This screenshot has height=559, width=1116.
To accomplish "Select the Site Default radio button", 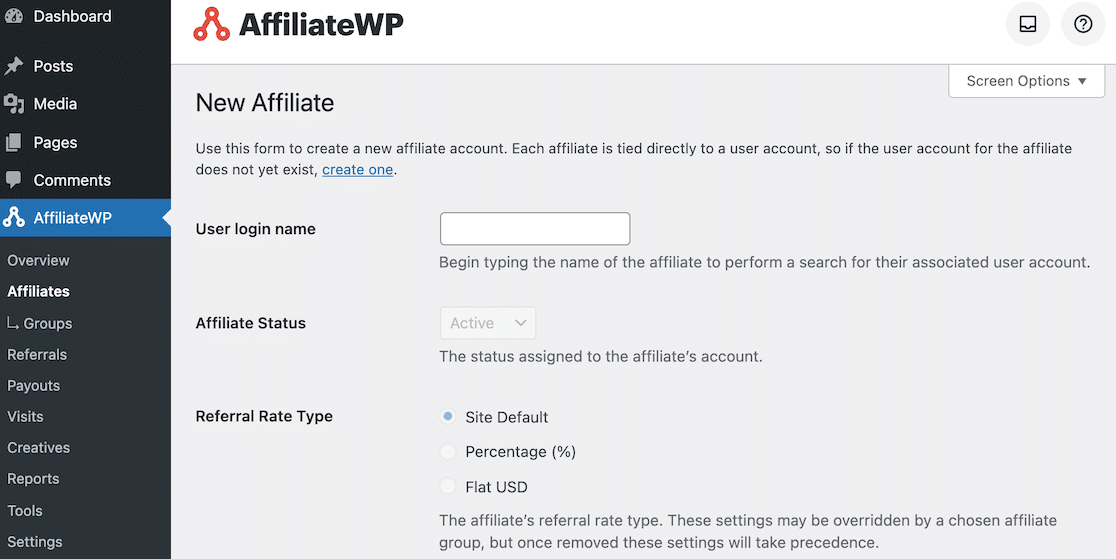I will pos(448,417).
